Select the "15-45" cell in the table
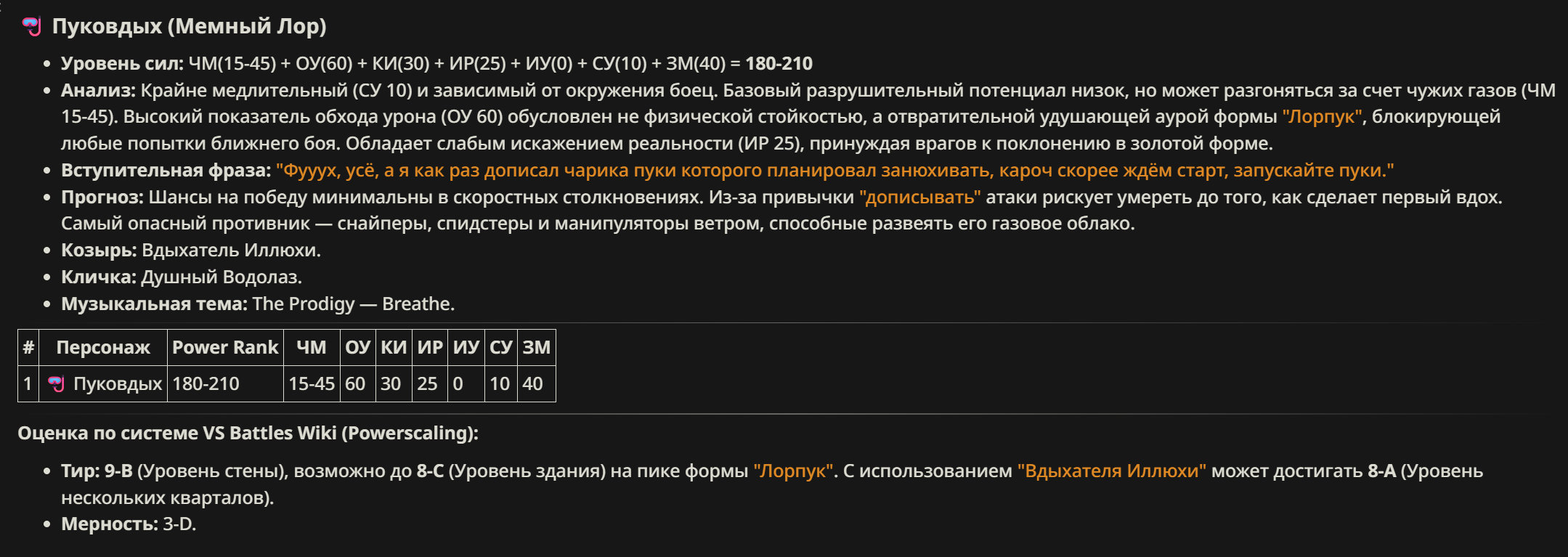This screenshot has width=1568, height=557. coord(312,383)
